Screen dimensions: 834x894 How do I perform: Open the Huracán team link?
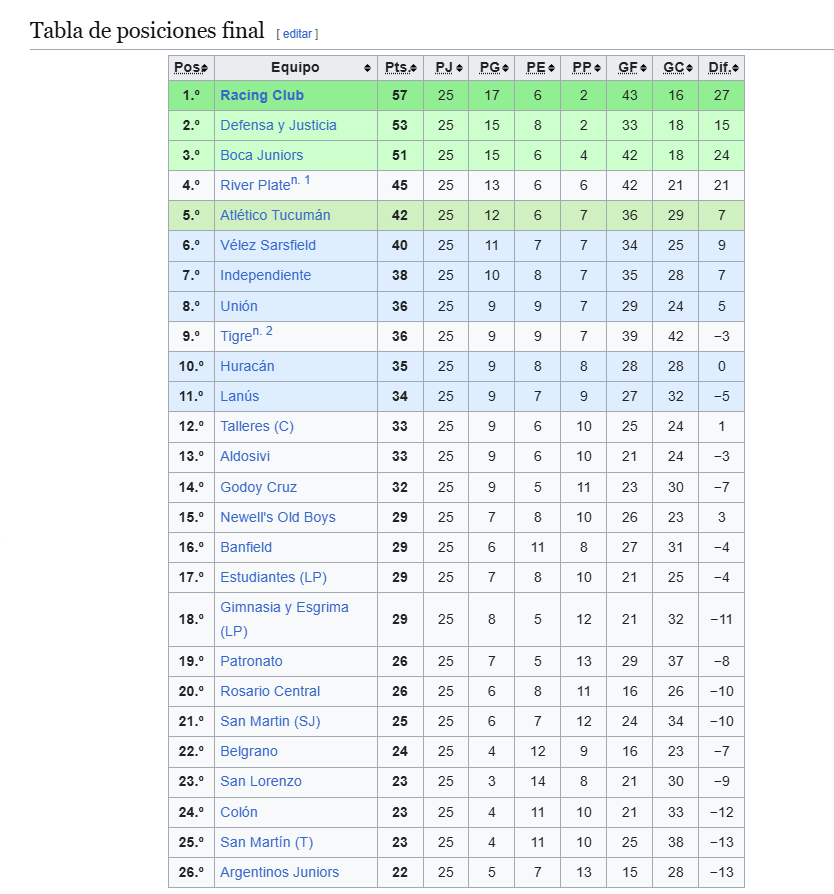click(247, 366)
